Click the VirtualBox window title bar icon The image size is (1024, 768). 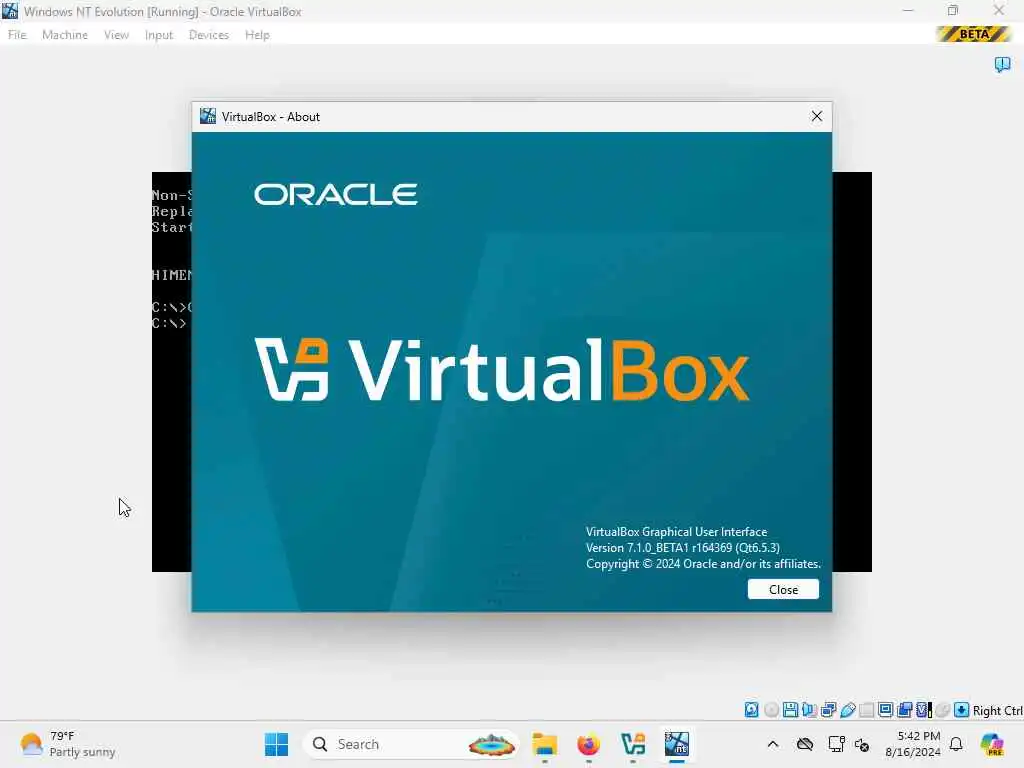[x=10, y=11]
